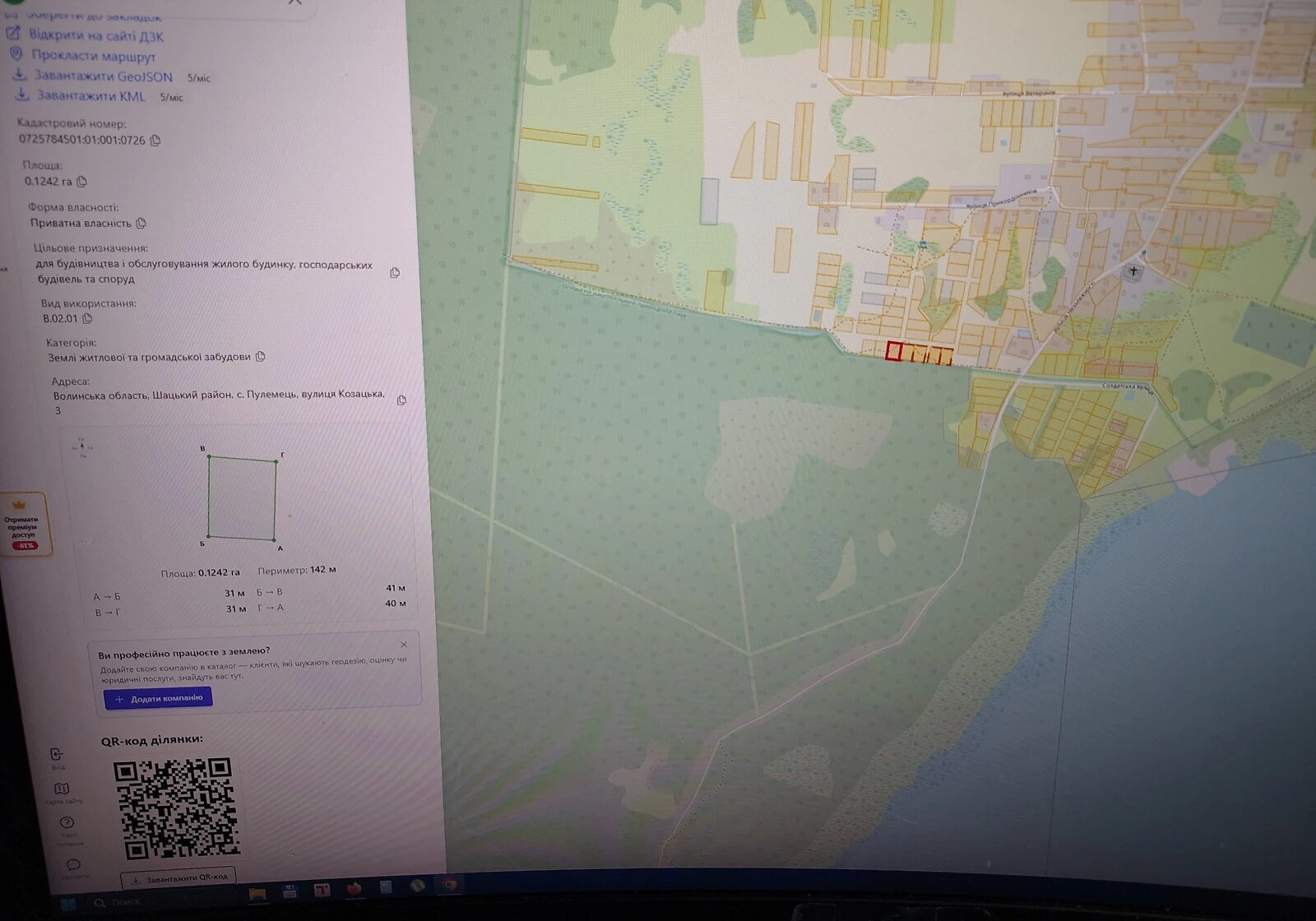Open the Windows Start button
Viewport: 1316px width, 921px height.
[68, 905]
